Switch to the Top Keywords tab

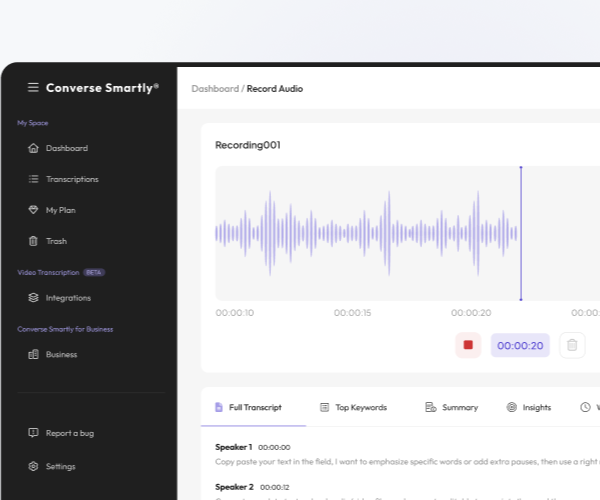353,407
